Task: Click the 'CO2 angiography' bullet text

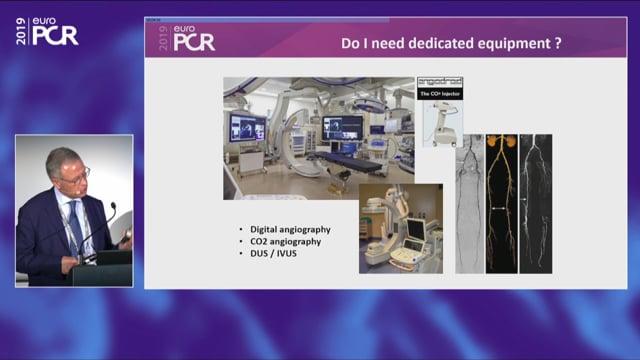Action: (x=285, y=242)
